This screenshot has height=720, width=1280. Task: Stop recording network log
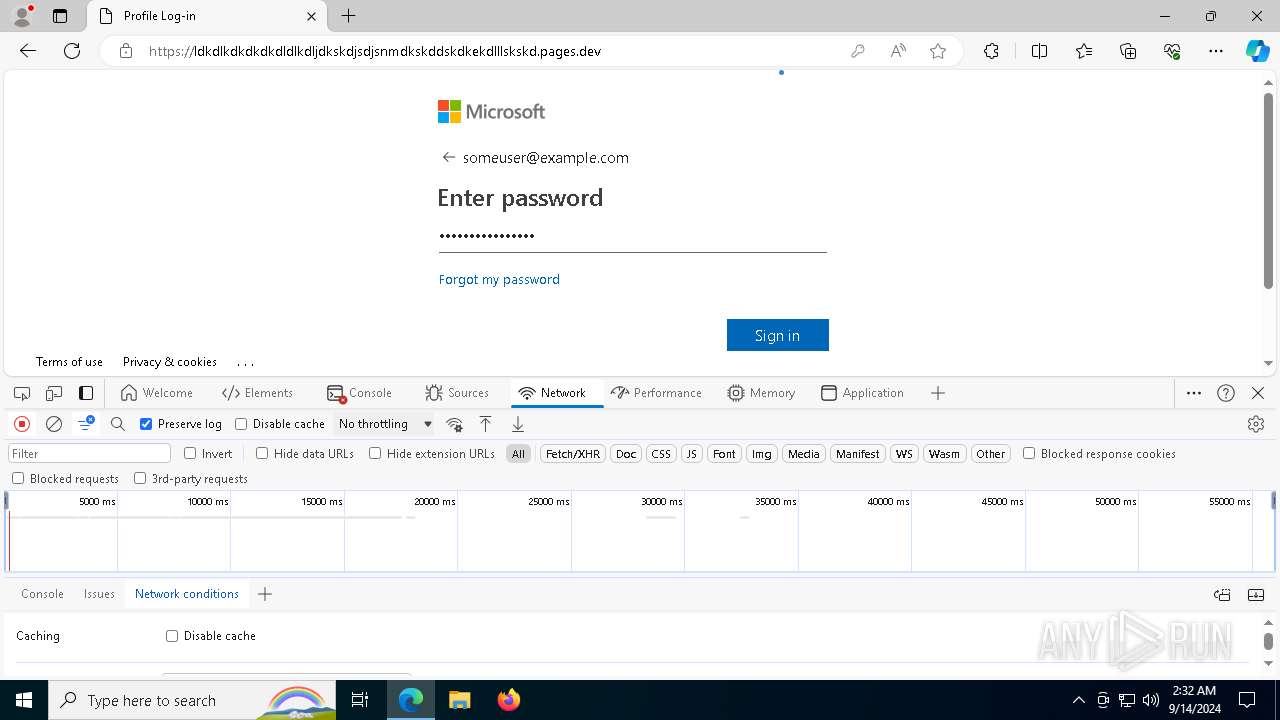pos(22,424)
